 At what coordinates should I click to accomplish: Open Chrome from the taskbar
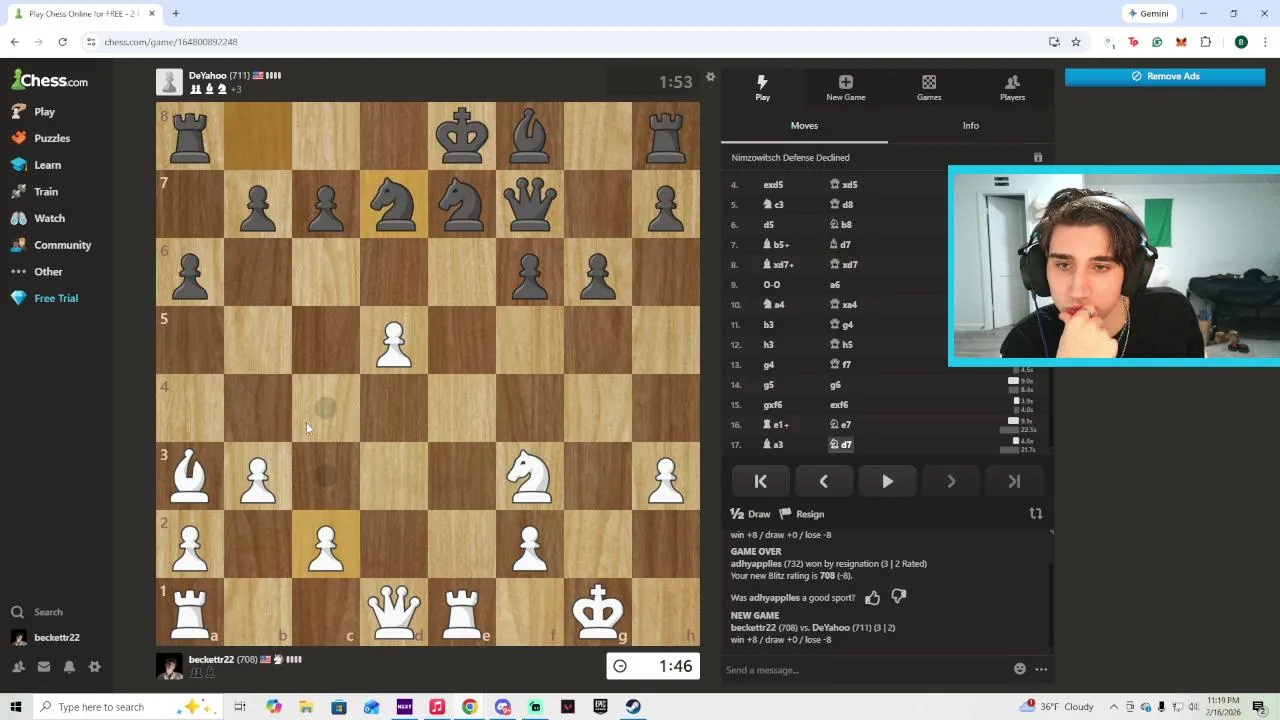pyautogui.click(x=469, y=707)
